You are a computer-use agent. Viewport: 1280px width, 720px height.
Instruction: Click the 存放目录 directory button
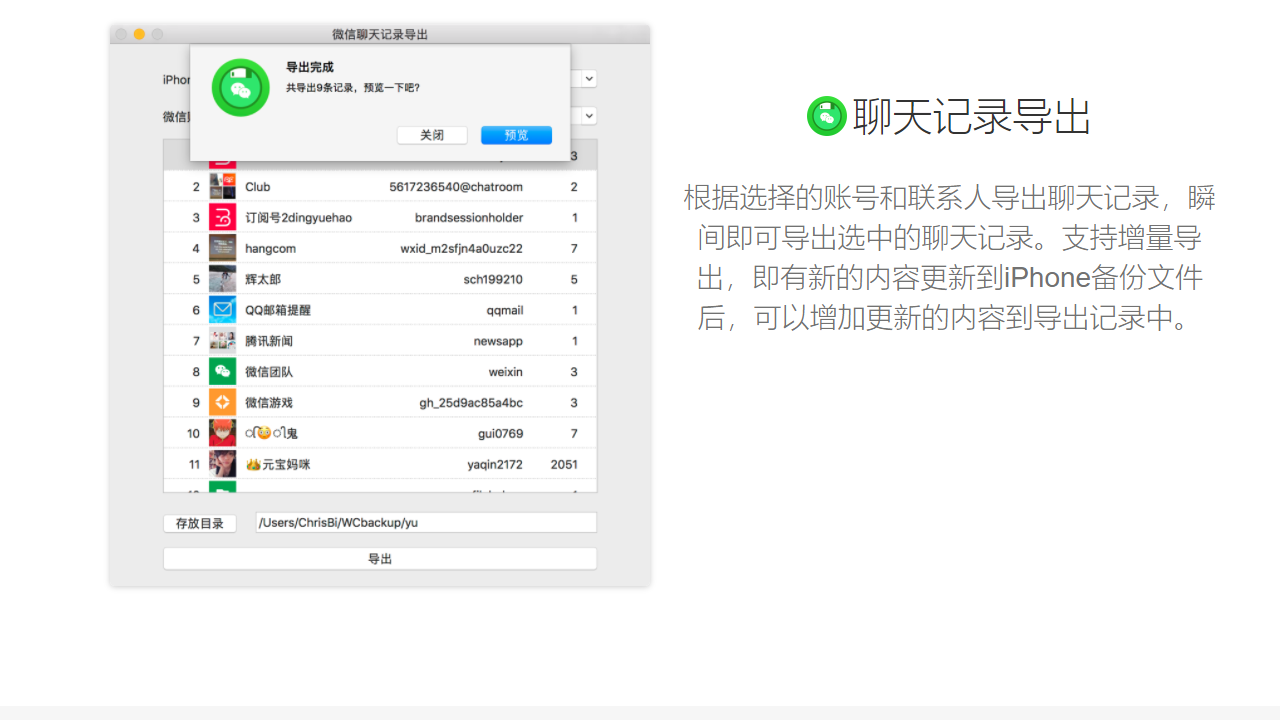(x=199, y=523)
